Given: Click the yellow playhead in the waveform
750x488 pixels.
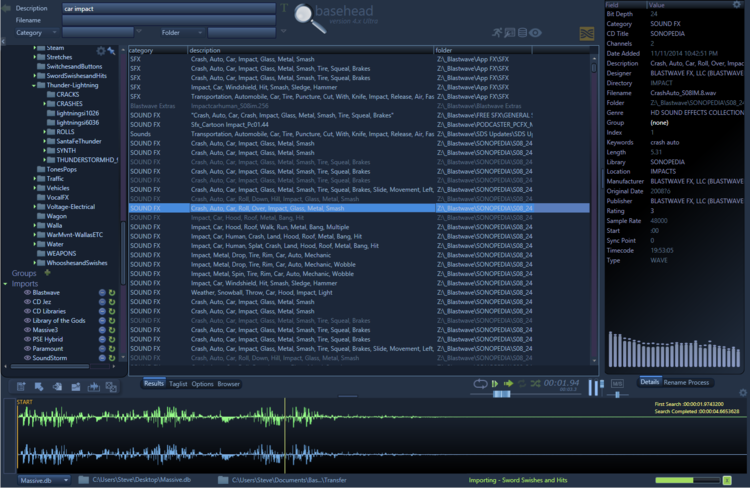Looking at the screenshot, I should pos(285,435).
